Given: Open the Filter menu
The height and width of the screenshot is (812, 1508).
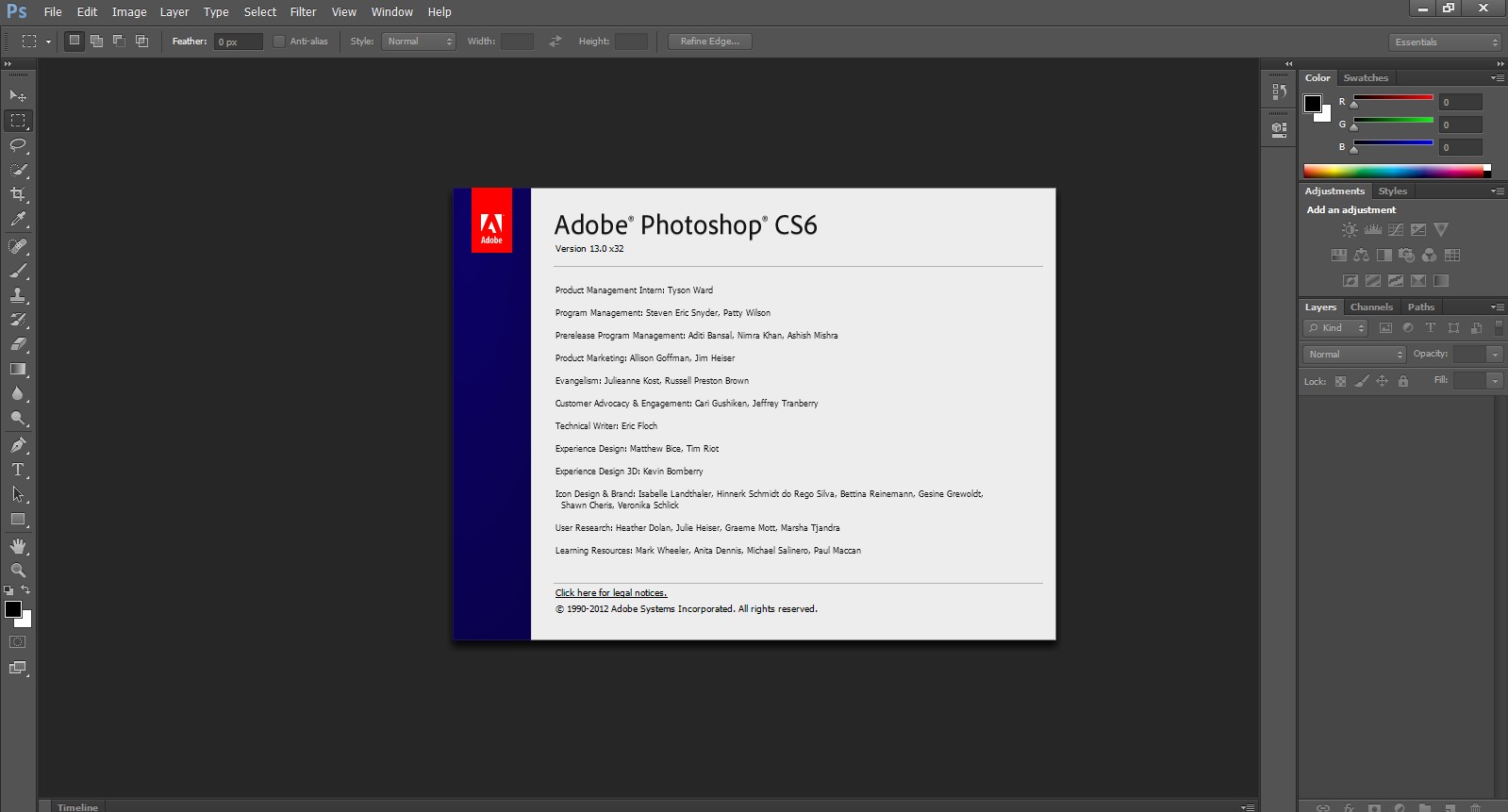Looking at the screenshot, I should (304, 12).
